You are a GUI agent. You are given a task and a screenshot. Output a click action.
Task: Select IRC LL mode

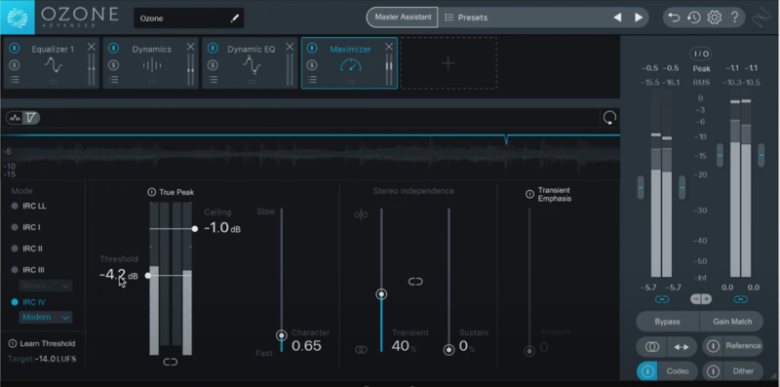(x=29, y=206)
